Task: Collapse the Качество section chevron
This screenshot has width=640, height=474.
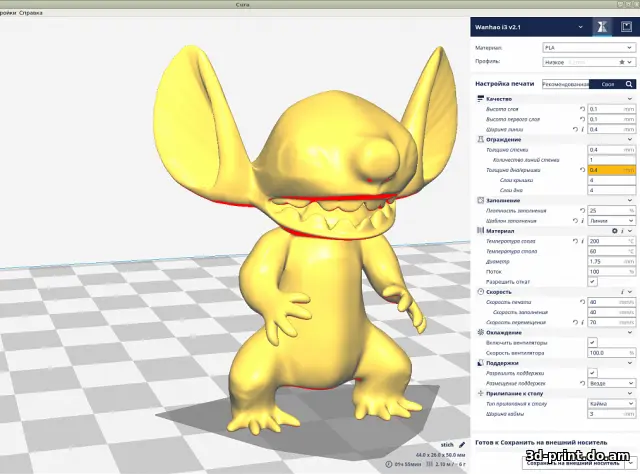Action: click(630, 99)
